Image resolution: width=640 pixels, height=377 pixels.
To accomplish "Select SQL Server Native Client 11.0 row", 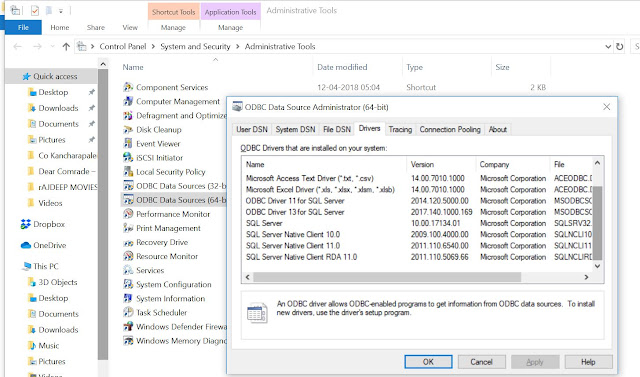I will (x=417, y=246).
